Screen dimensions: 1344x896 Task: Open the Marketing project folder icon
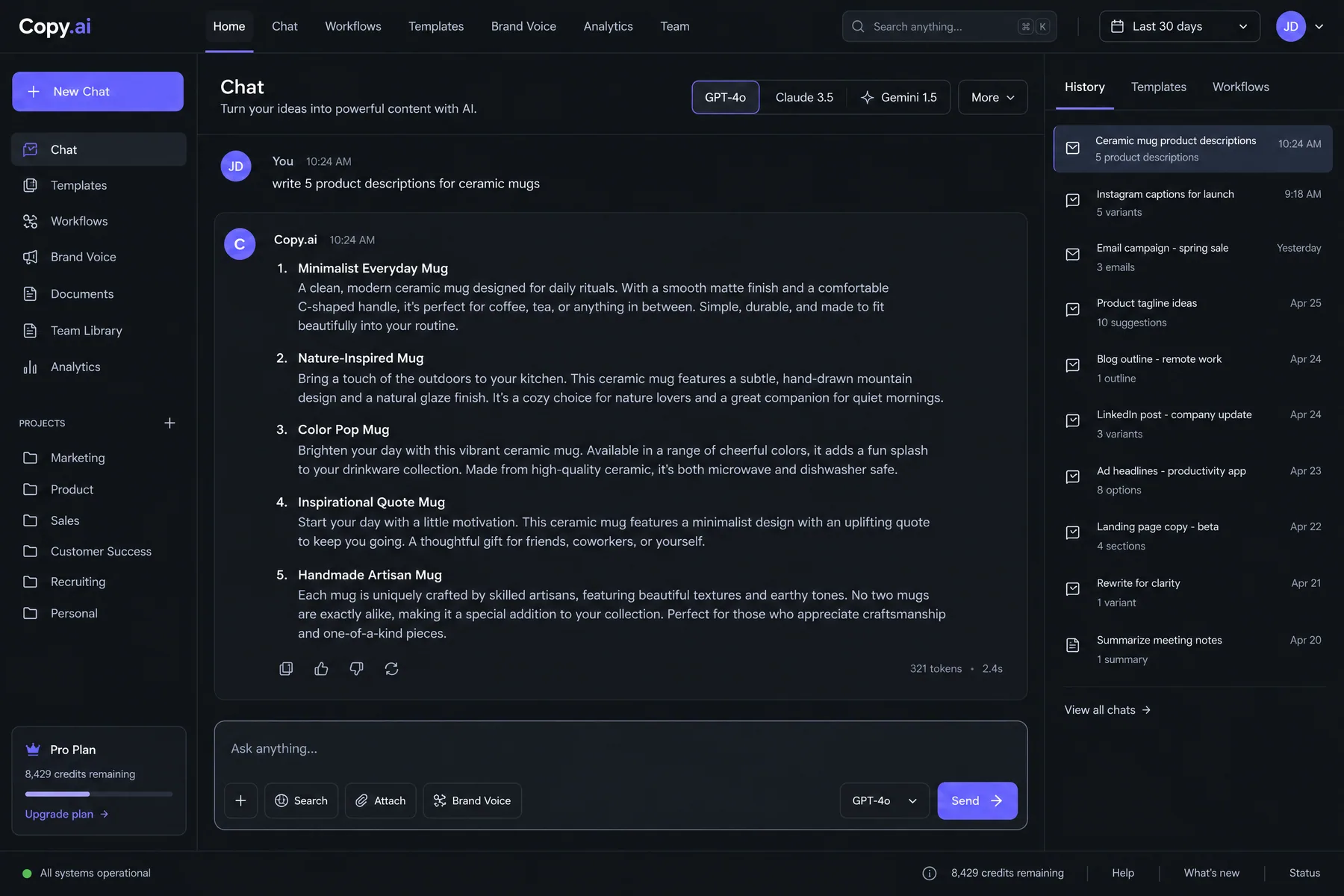(x=30, y=458)
